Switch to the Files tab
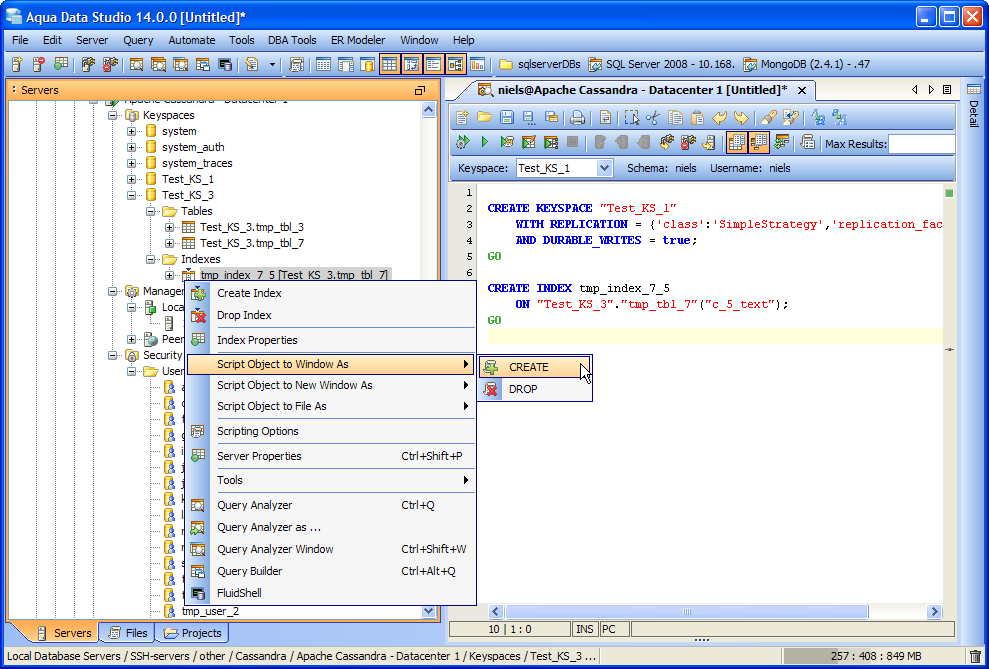 pyautogui.click(x=128, y=633)
